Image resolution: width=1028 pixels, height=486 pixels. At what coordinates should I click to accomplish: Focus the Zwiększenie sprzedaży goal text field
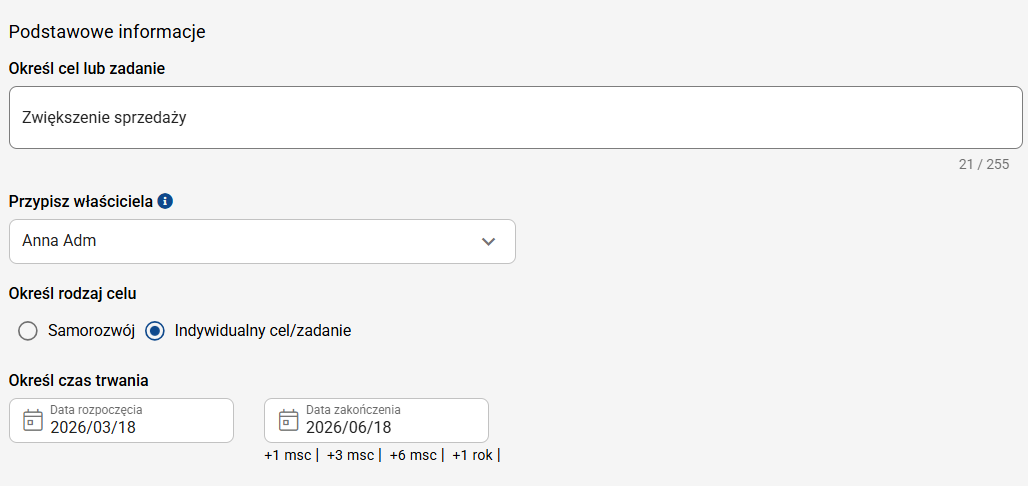[515, 118]
